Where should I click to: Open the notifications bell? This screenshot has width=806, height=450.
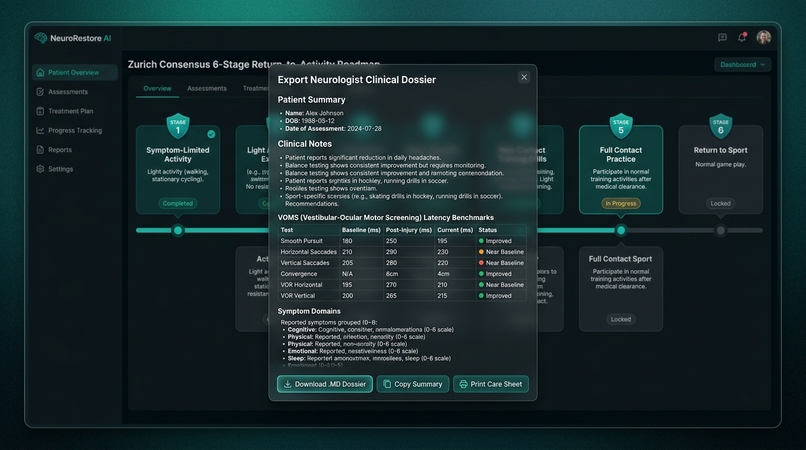click(742, 38)
